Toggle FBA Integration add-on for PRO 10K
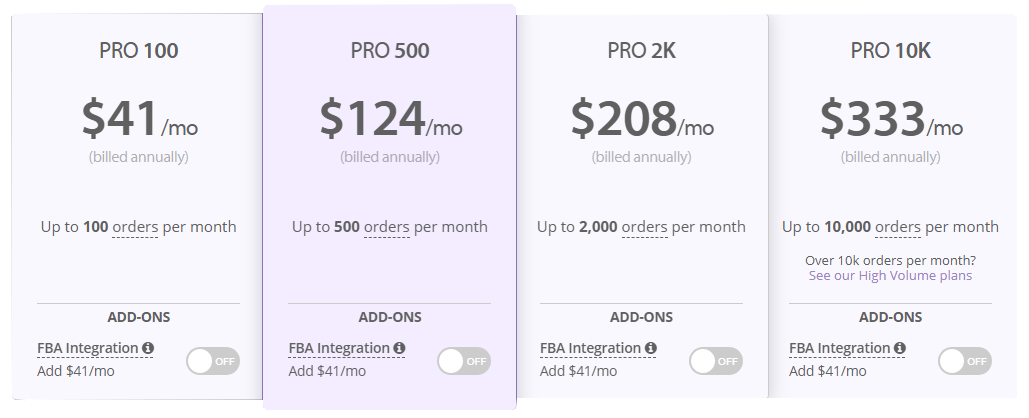This screenshot has width=1029, height=418. click(965, 361)
